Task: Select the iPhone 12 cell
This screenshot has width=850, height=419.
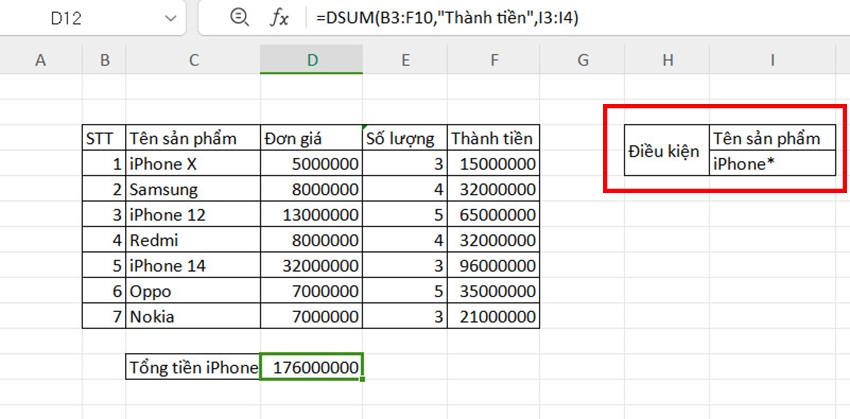Action: point(193,215)
